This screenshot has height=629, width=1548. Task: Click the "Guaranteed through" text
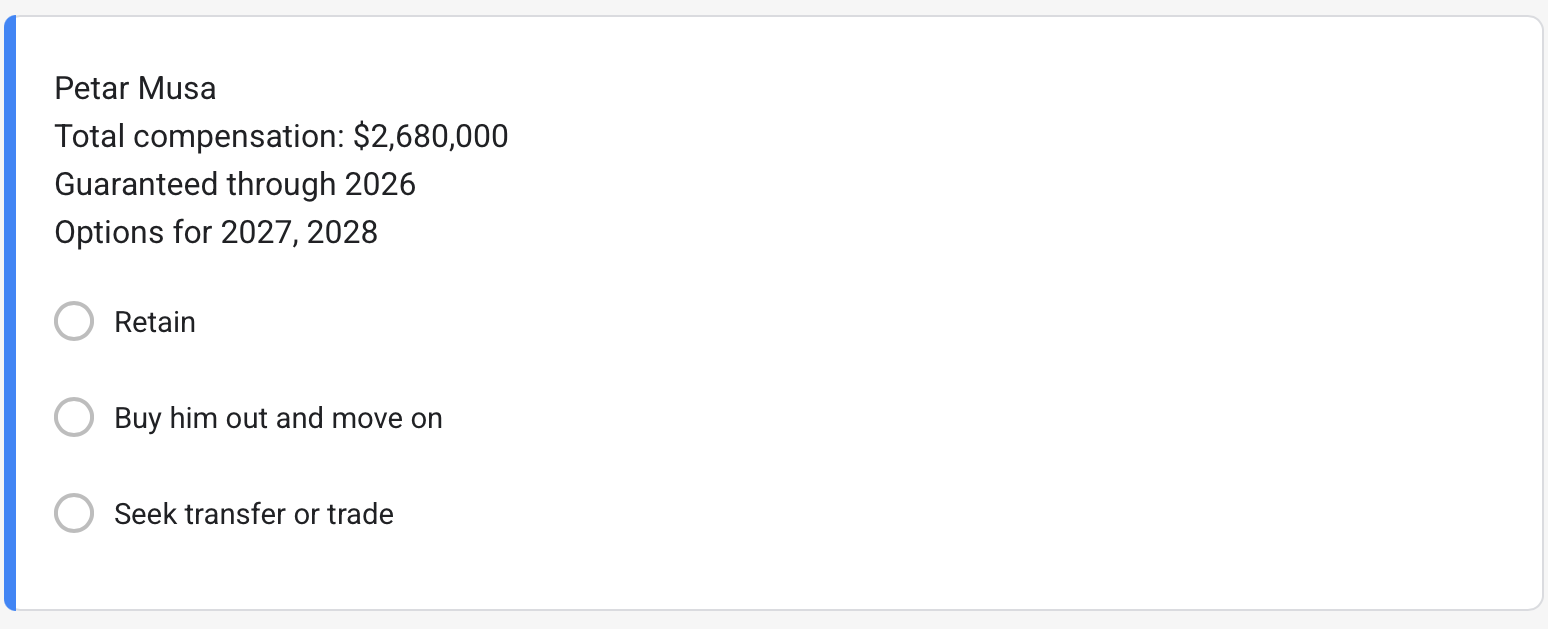coord(195,184)
